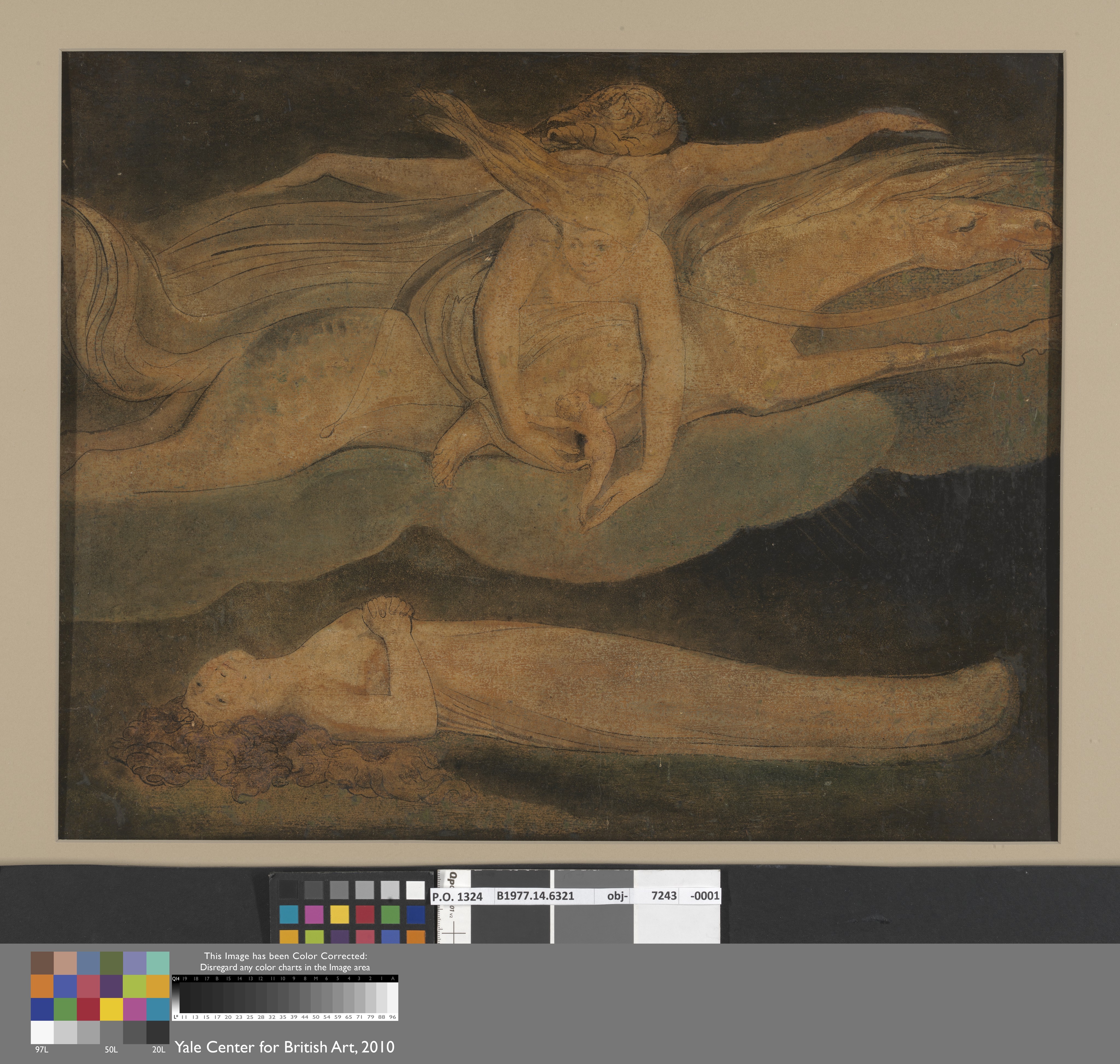1120x1064 pixels.
Task: Pick the yellow swatch in bottom-left color chart
Action: pos(111,1009)
